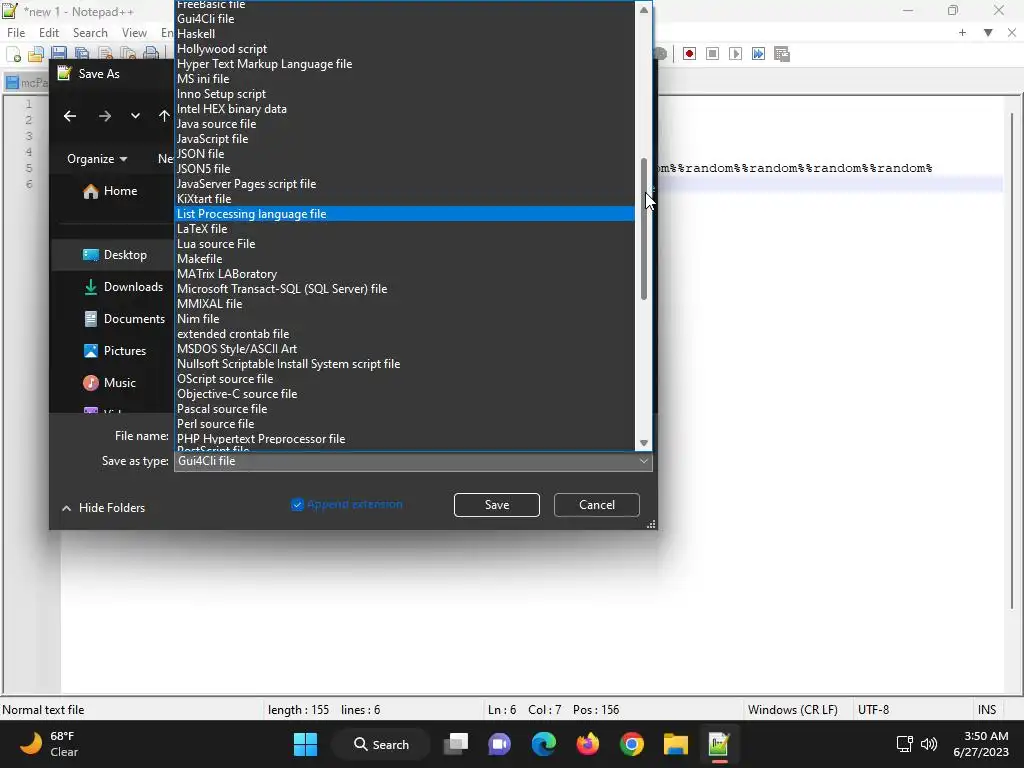Open Teams chat from the taskbar
1024x768 pixels.
point(500,744)
